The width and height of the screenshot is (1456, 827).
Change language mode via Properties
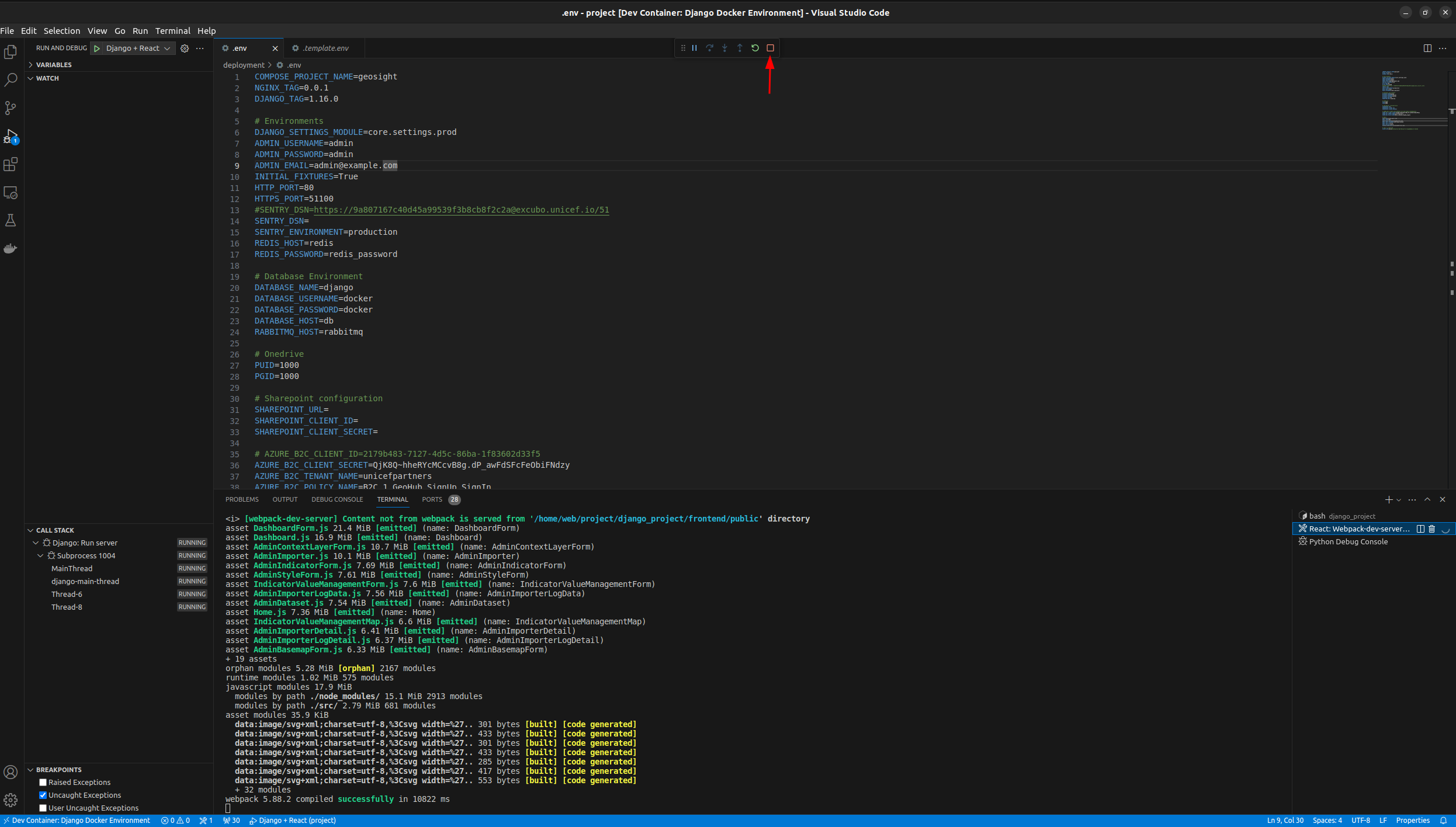click(1413, 821)
